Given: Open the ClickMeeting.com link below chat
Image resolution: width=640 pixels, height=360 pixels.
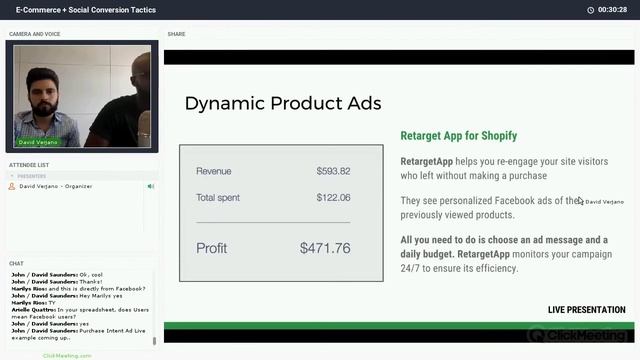Looking at the screenshot, I should pyautogui.click(x=67, y=356).
